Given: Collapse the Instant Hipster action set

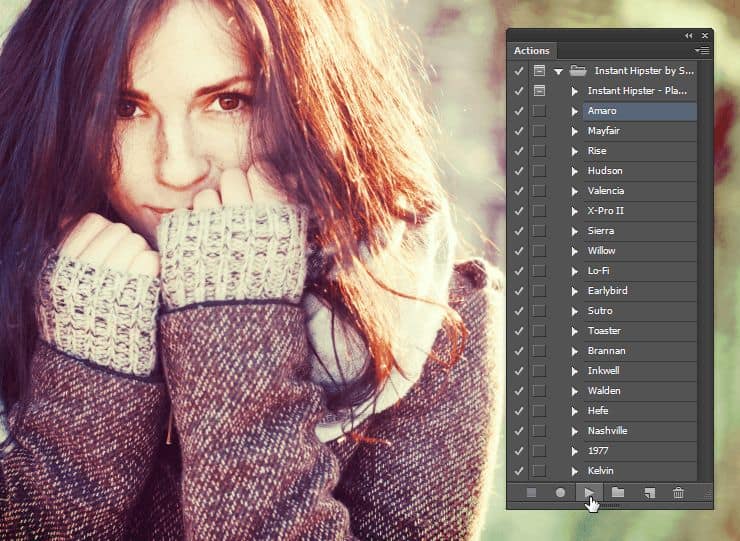Looking at the screenshot, I should [558, 71].
